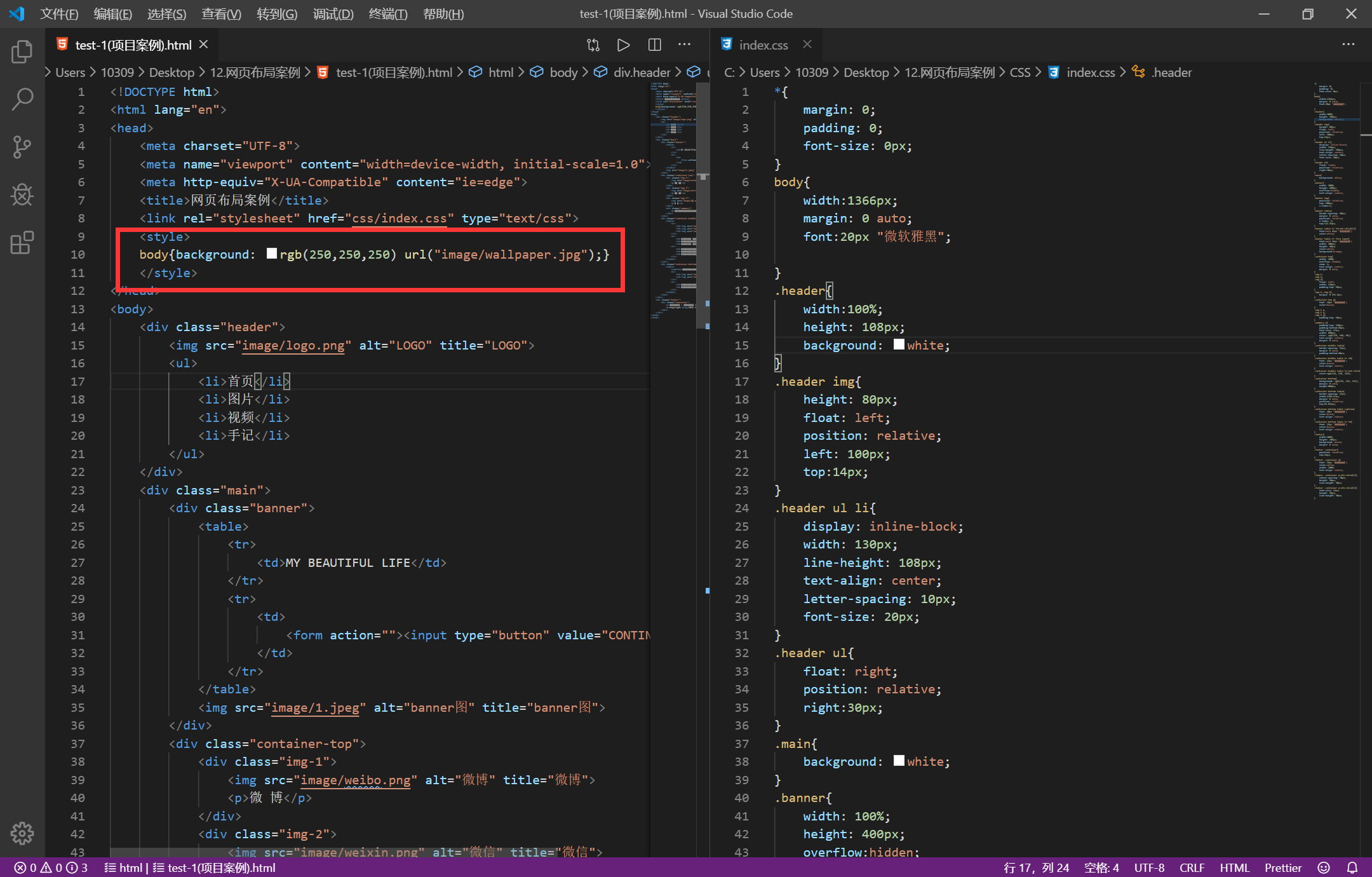Switch to index.css tab

763,45
